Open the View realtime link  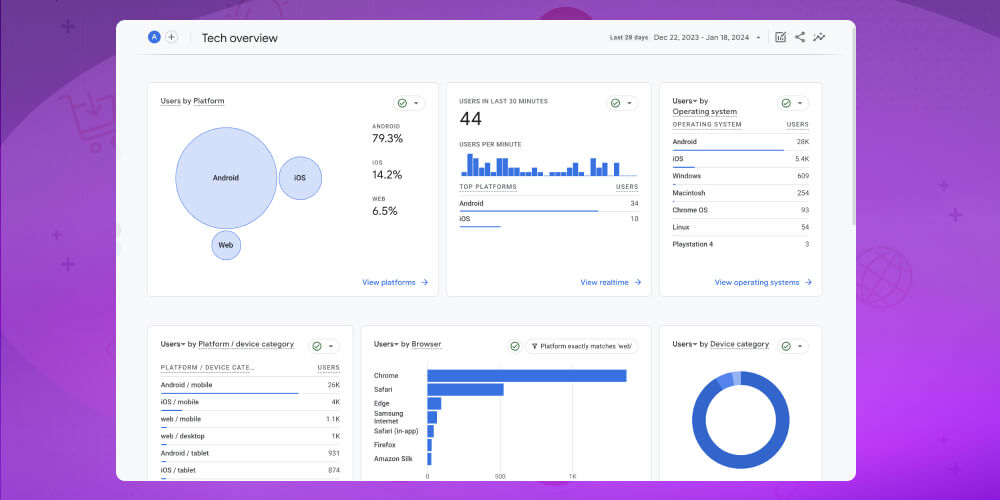[610, 282]
